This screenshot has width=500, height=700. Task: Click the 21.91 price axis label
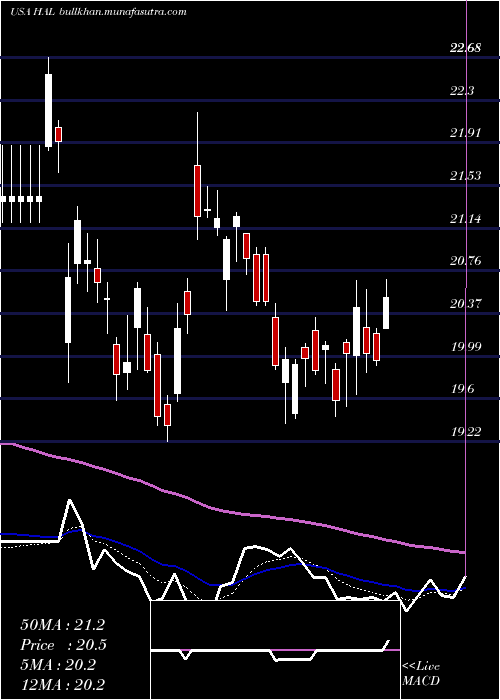pos(466,133)
